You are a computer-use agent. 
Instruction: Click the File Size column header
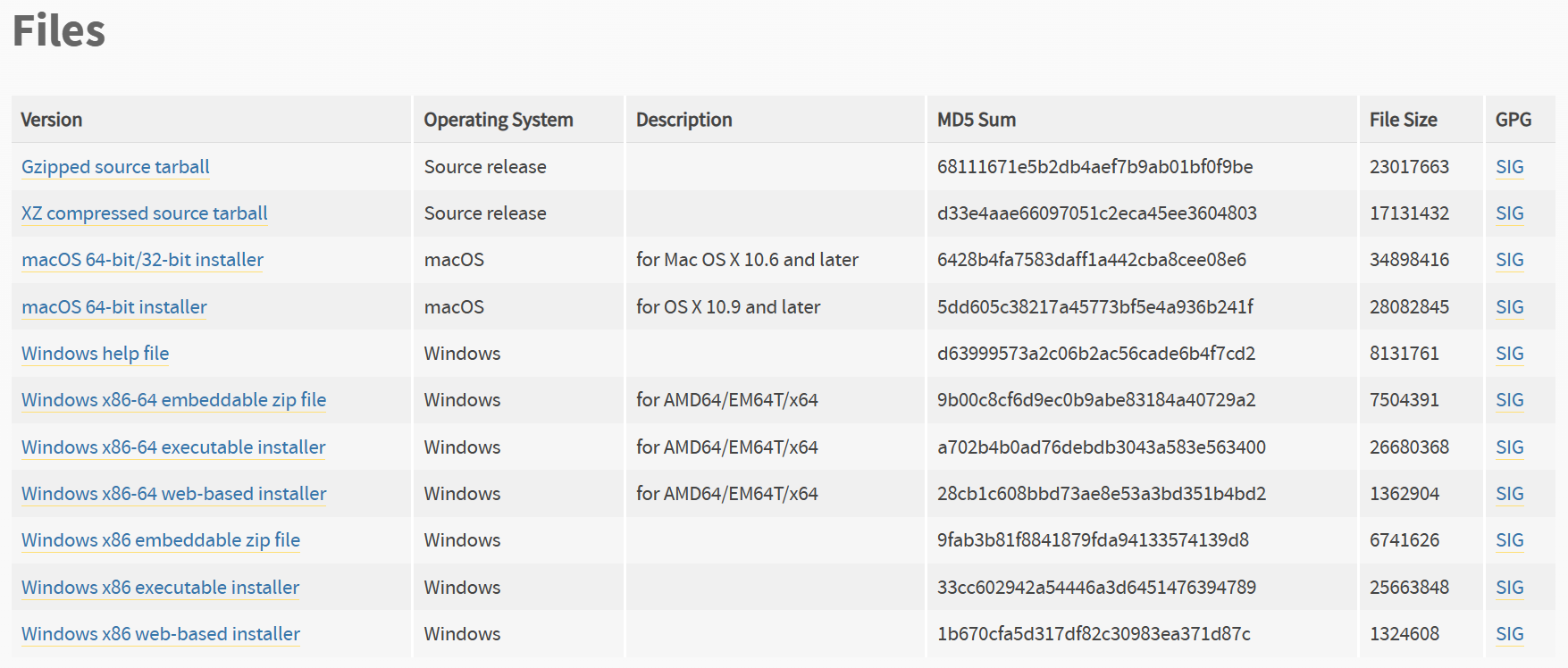[x=1403, y=120]
